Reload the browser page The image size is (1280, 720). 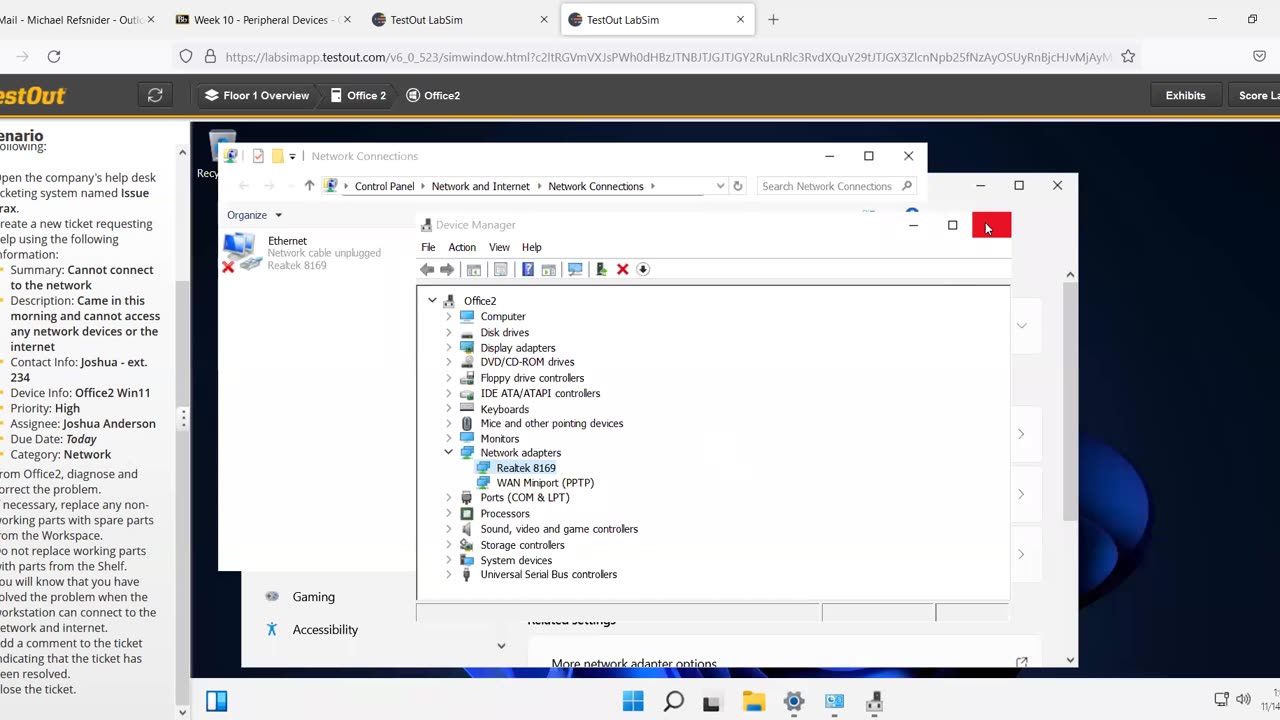tap(54, 57)
